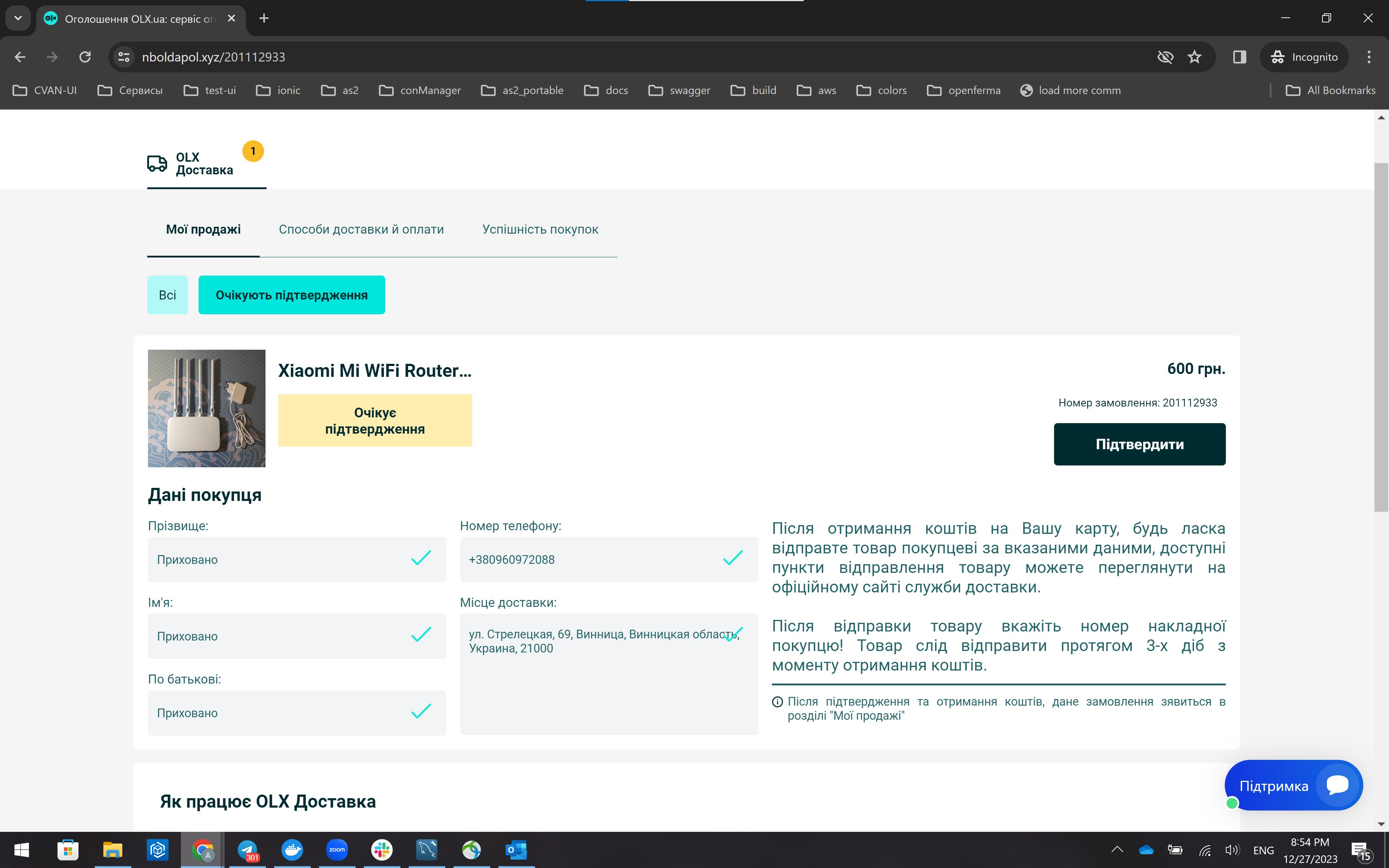Viewport: 1389px width, 868px height.
Task: Reload the page with refresh icon
Action: click(x=85, y=57)
